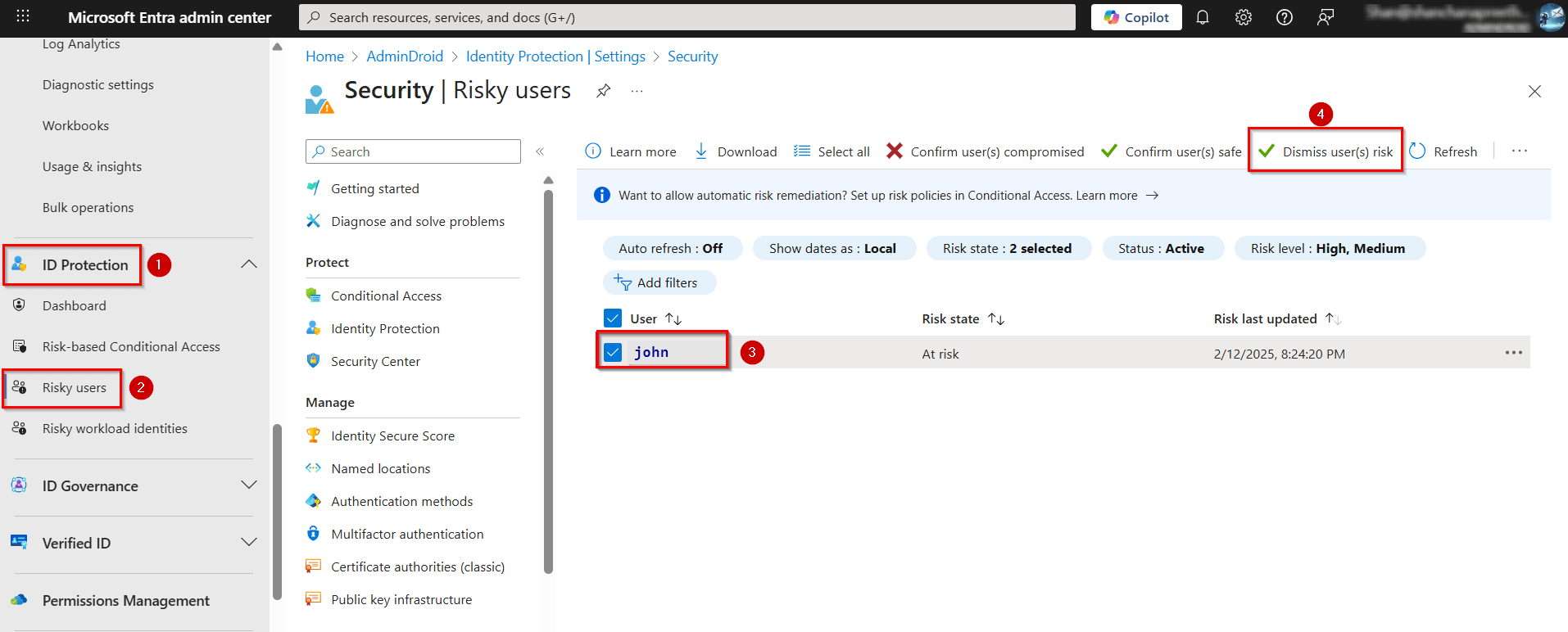
Task: Uncheck the checkbox next to john
Action: (613, 352)
